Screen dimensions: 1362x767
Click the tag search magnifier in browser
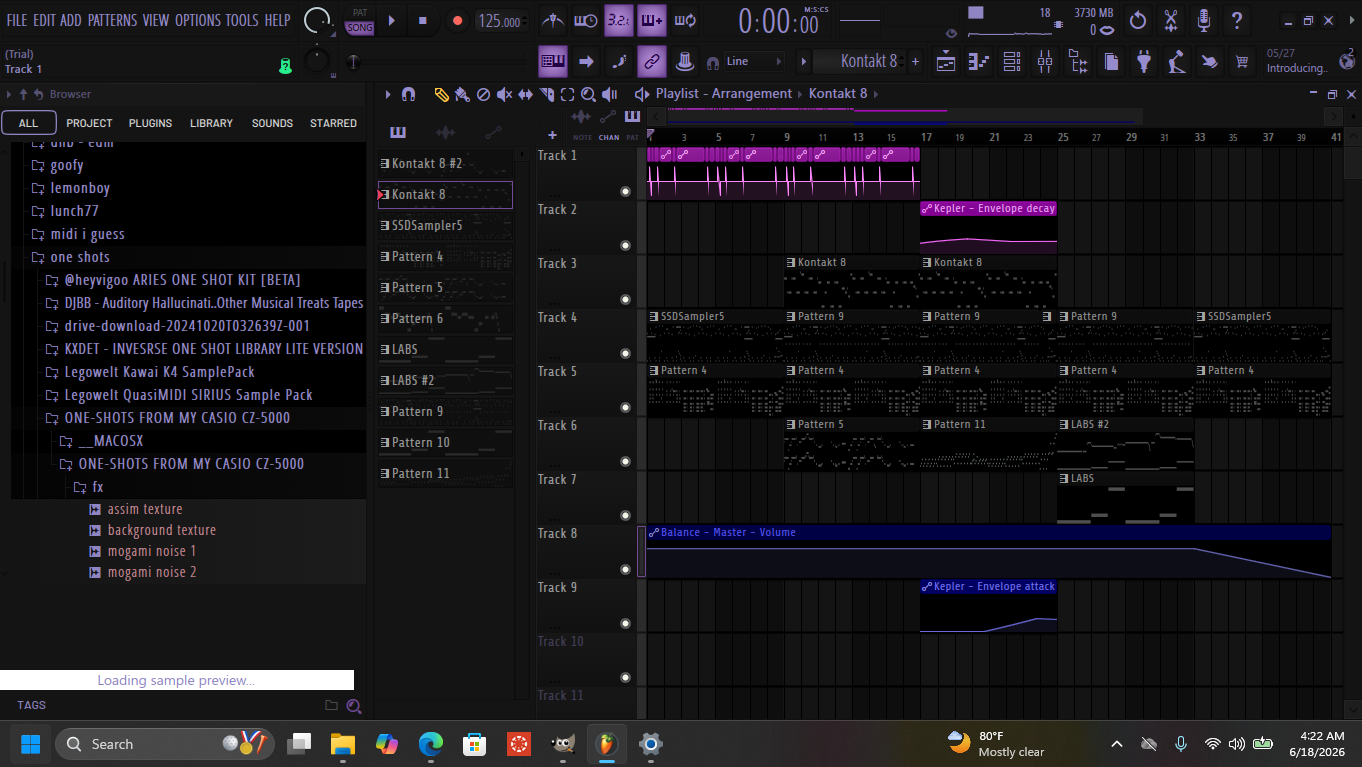click(354, 706)
